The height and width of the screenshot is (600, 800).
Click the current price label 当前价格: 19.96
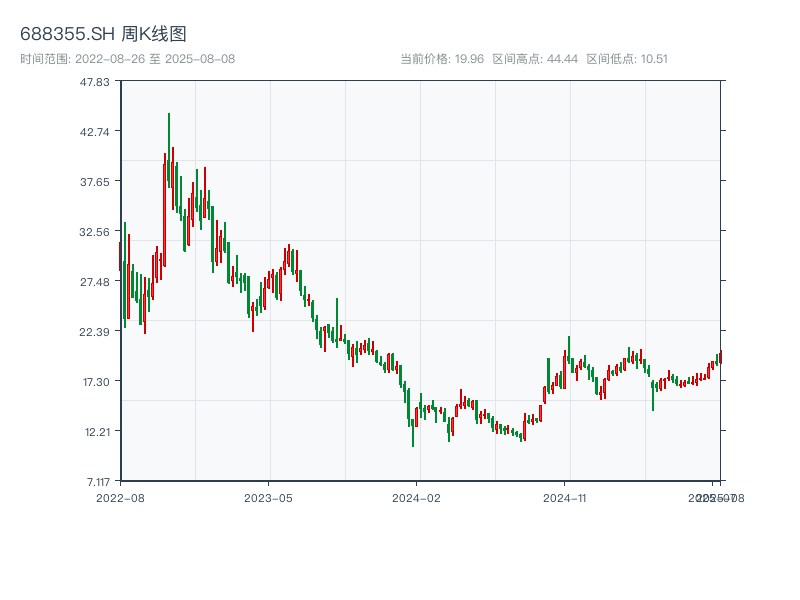[442, 59]
